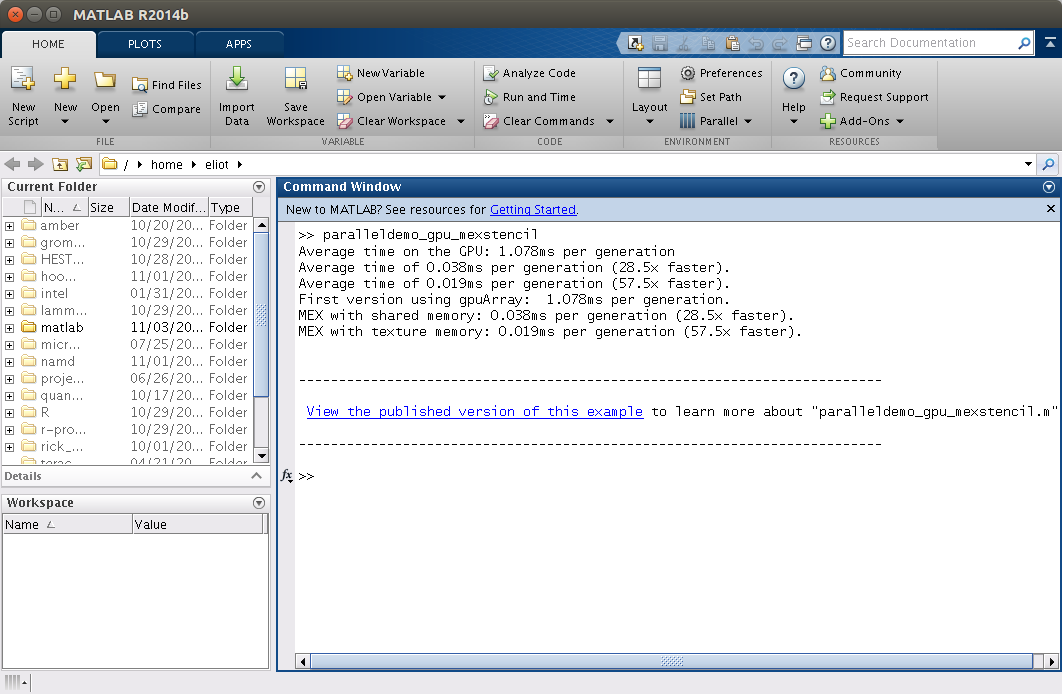Screen dimensions: 1062x694
Task: Go up one folder level
Action: pyautogui.click(x=60, y=164)
